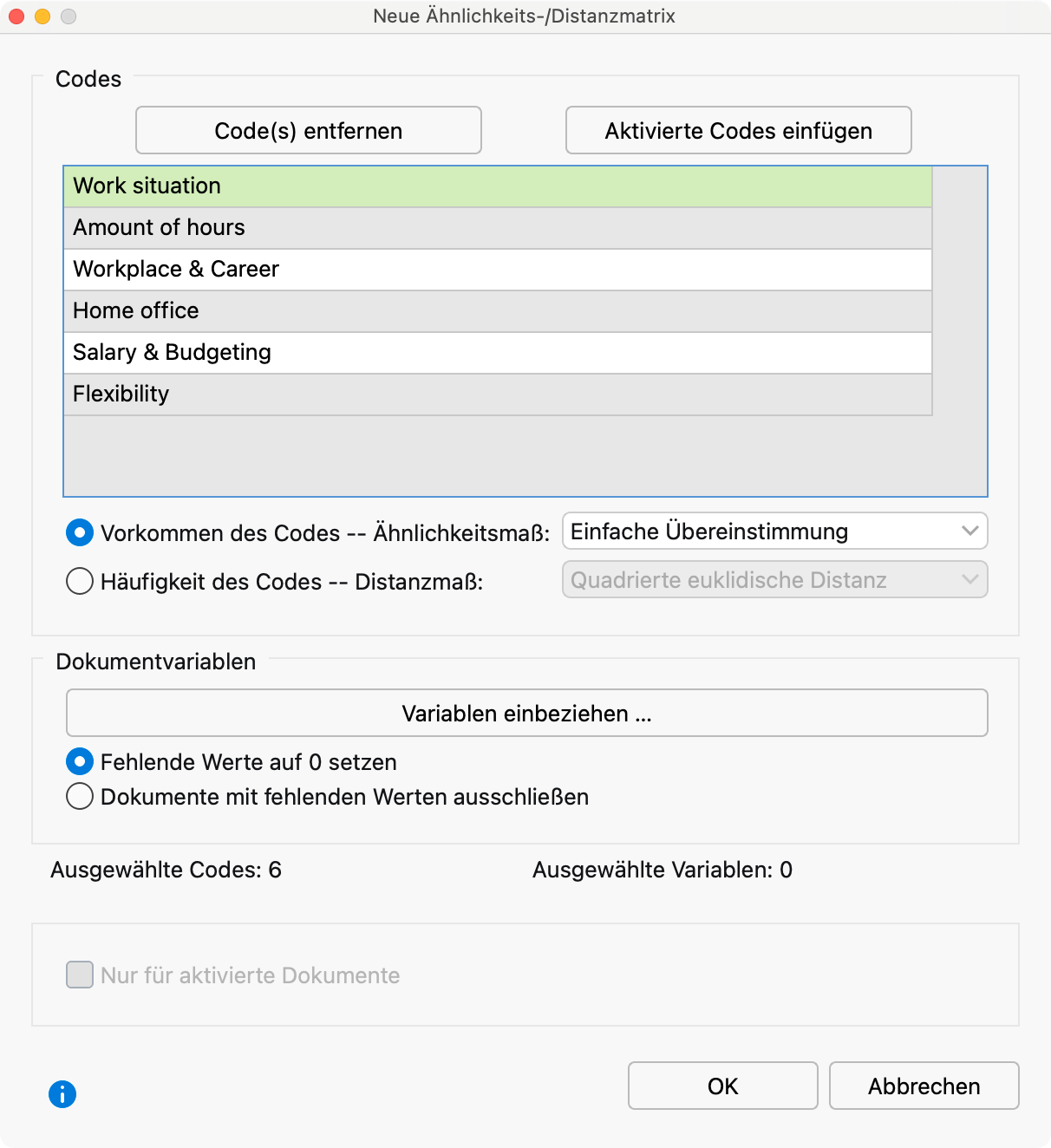This screenshot has width=1051, height=1148.
Task: Open Quadrierte euklidische Distanz dropdown
Action: pyautogui.click(x=775, y=579)
